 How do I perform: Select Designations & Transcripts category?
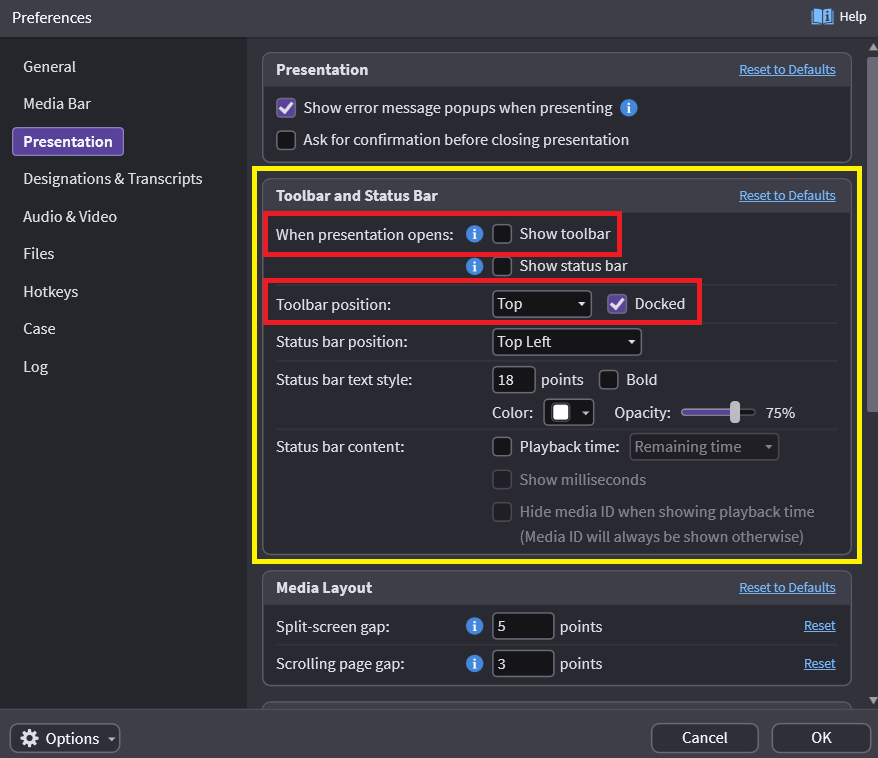(x=113, y=179)
